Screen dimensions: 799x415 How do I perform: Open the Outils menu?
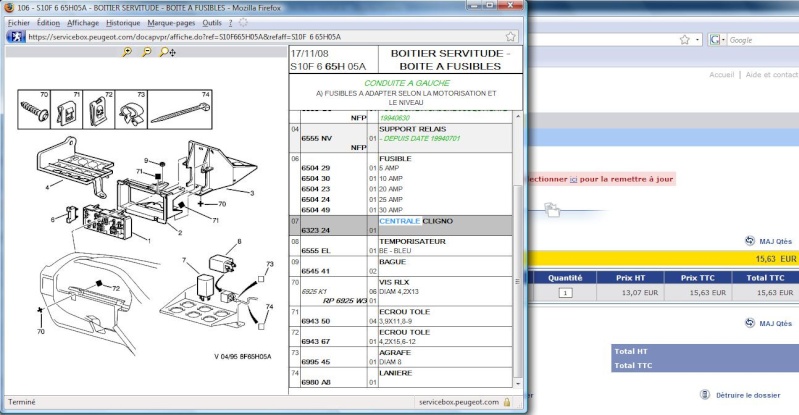(212, 23)
